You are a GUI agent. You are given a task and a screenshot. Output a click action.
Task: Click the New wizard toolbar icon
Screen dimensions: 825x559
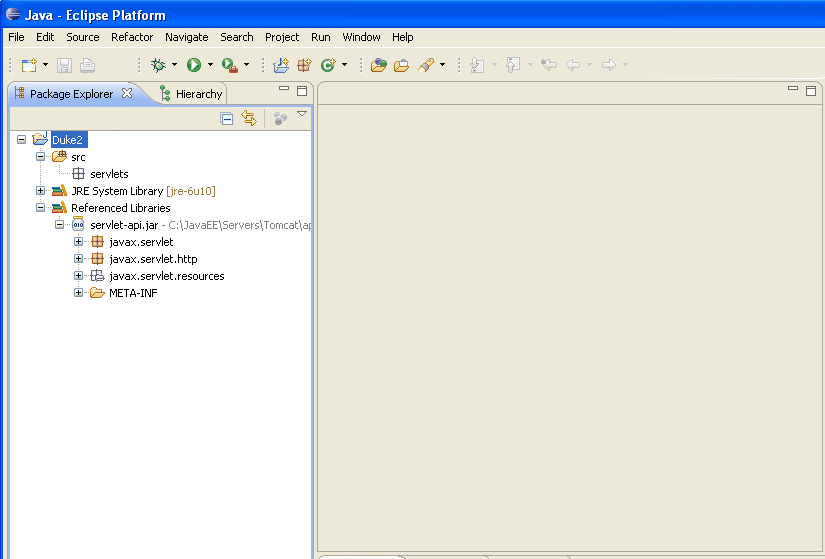tap(29, 65)
